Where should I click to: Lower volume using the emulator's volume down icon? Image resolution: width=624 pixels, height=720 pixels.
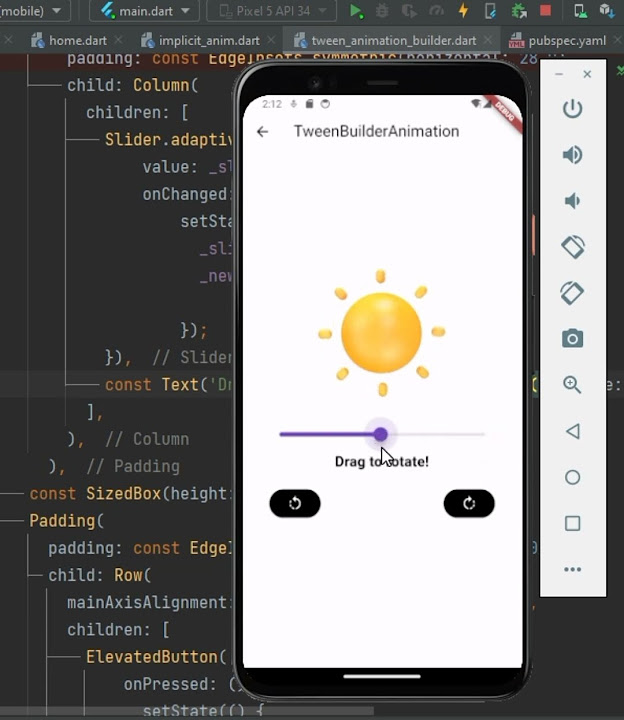coord(572,201)
